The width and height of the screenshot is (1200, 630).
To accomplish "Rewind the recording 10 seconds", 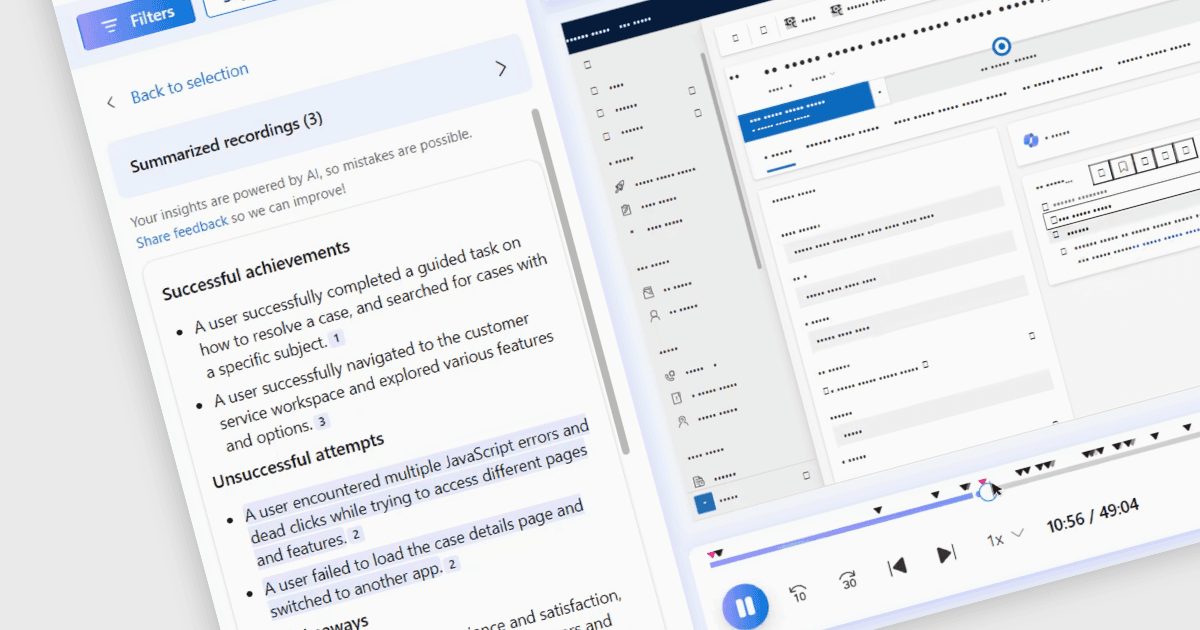I will [x=799, y=592].
